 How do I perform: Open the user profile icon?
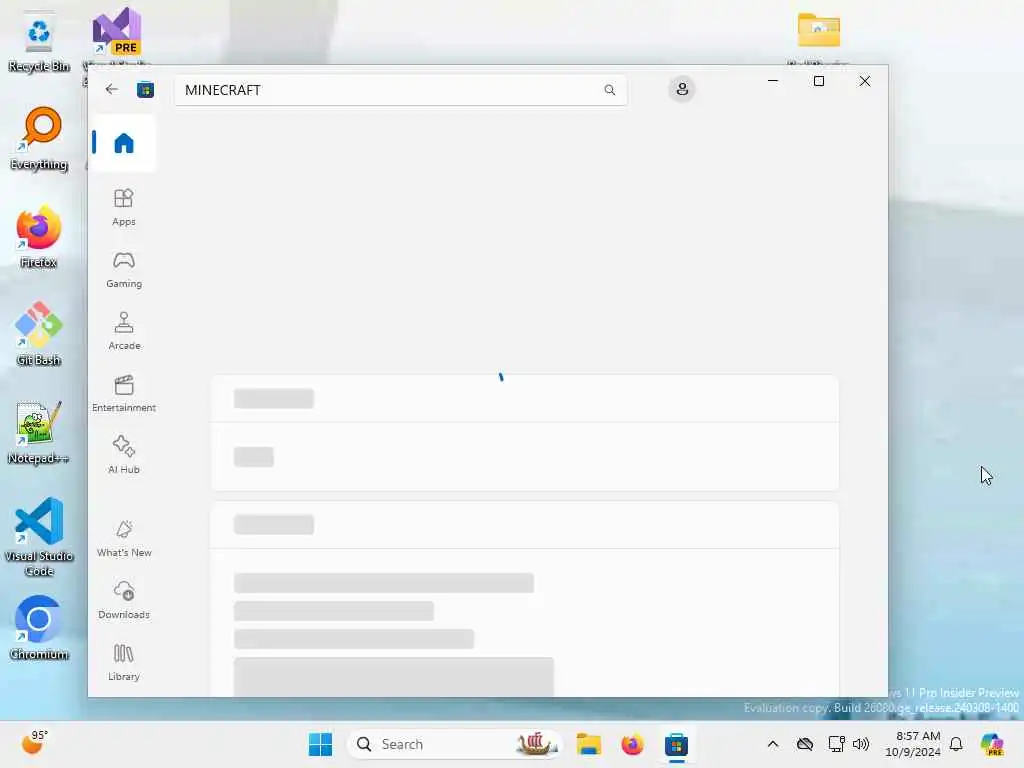tap(682, 89)
